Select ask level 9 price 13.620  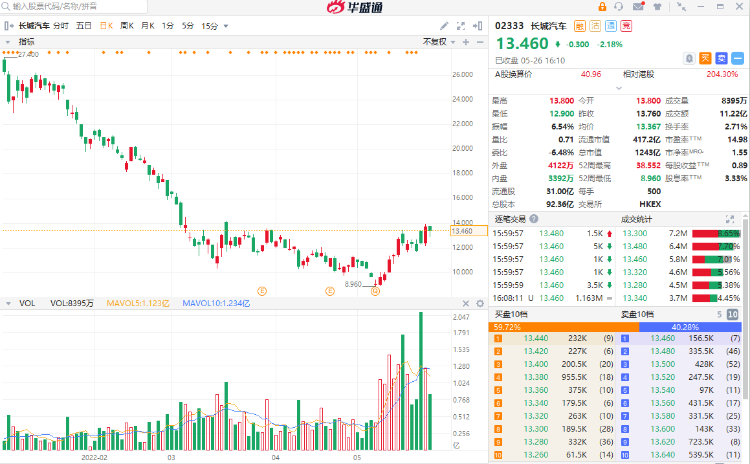pyautogui.click(x=662, y=442)
